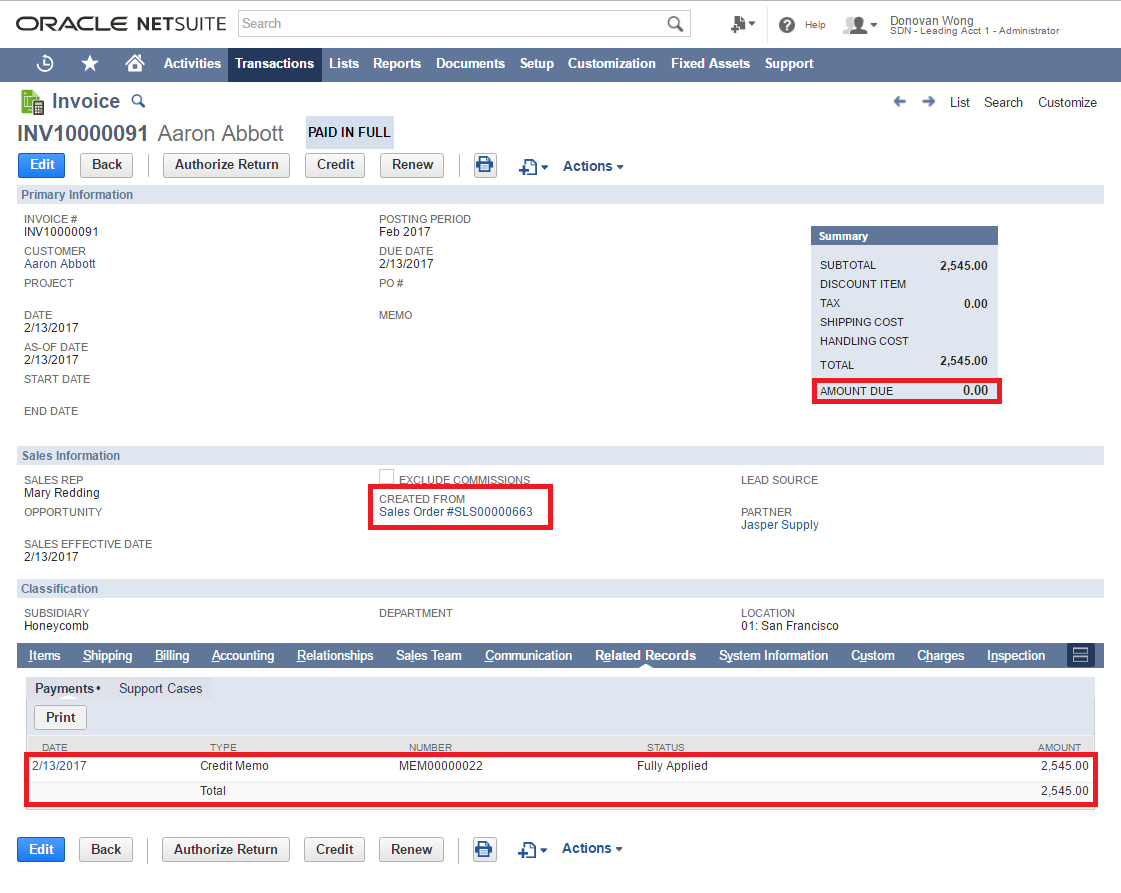Open the bottom Make Copy/New document icon
The image size is (1121, 893).
pos(532,850)
